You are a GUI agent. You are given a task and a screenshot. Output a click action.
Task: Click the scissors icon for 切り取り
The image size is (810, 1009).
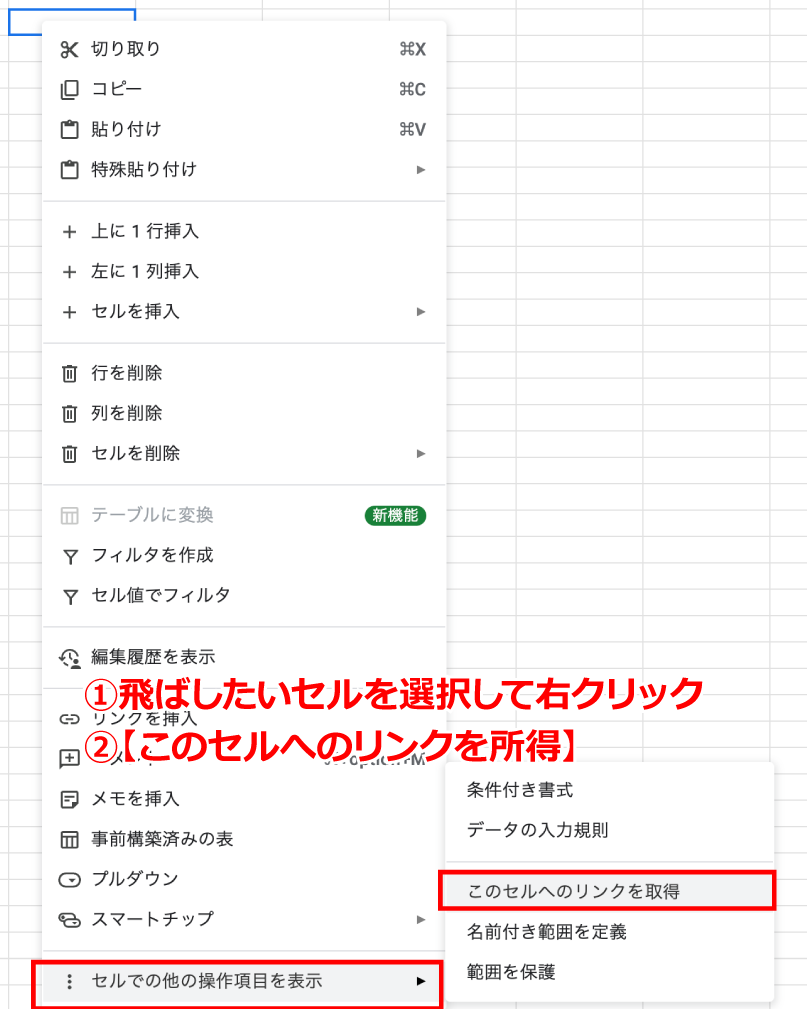point(69,50)
